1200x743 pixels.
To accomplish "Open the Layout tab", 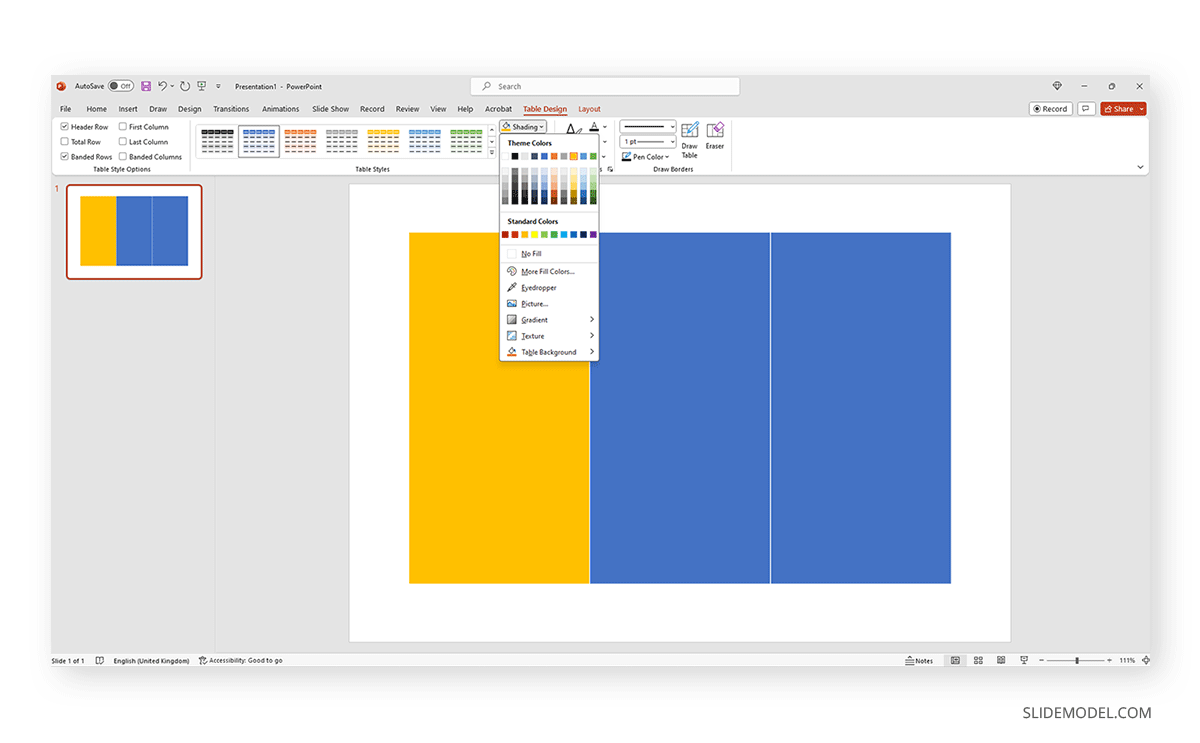I will [x=589, y=109].
